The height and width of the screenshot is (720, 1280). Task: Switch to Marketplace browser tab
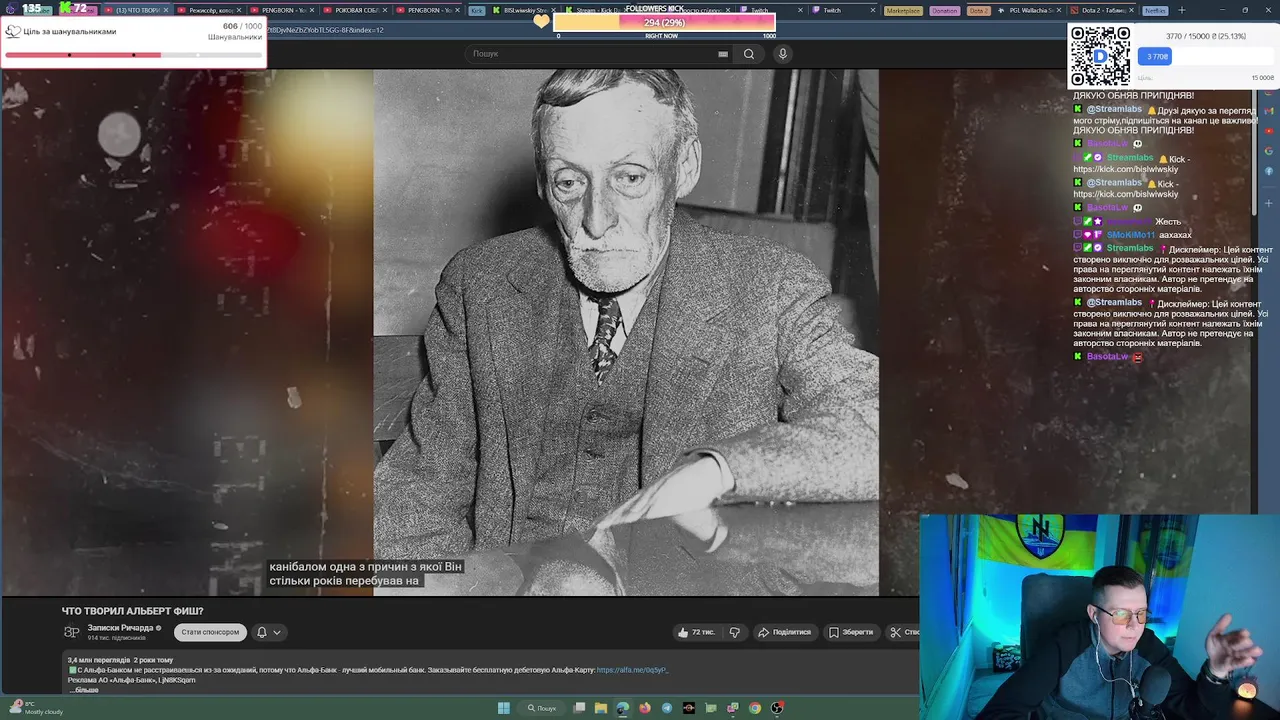point(903,10)
